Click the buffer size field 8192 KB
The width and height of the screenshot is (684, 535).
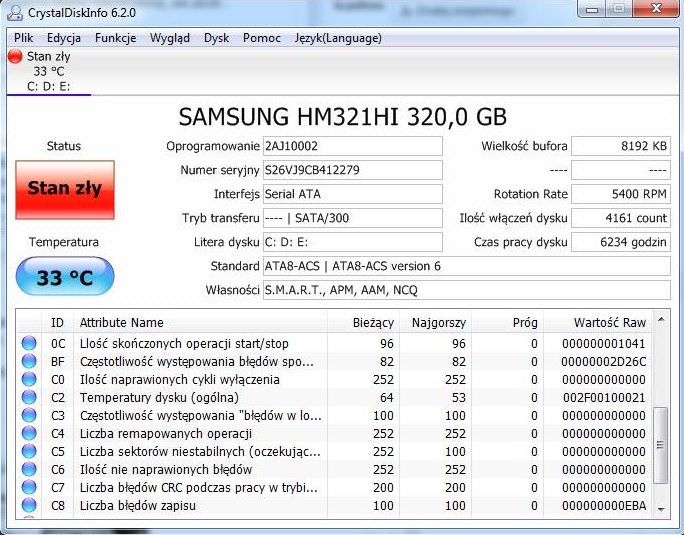click(621, 146)
